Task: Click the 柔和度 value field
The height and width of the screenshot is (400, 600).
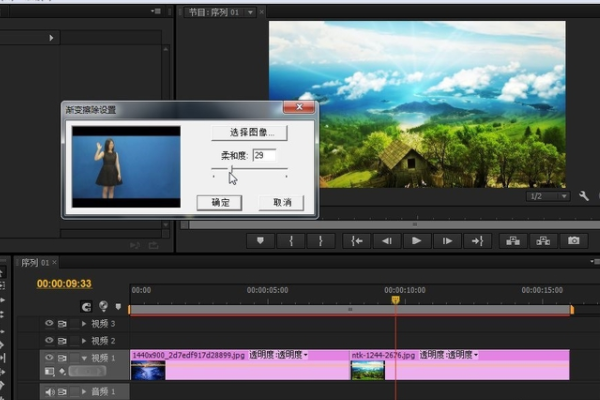Action: pos(264,155)
